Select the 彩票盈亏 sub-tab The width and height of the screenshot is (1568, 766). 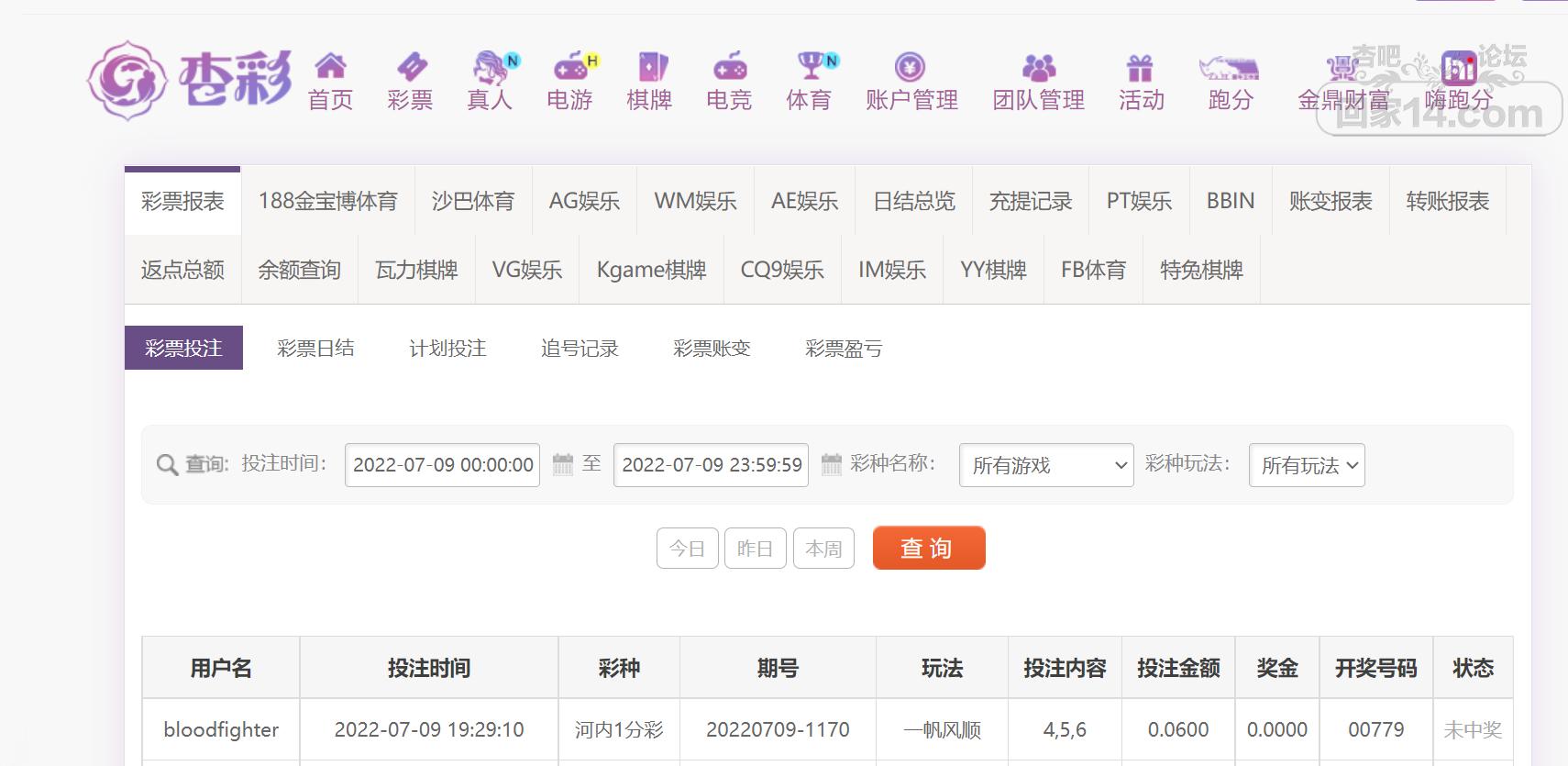coord(844,348)
